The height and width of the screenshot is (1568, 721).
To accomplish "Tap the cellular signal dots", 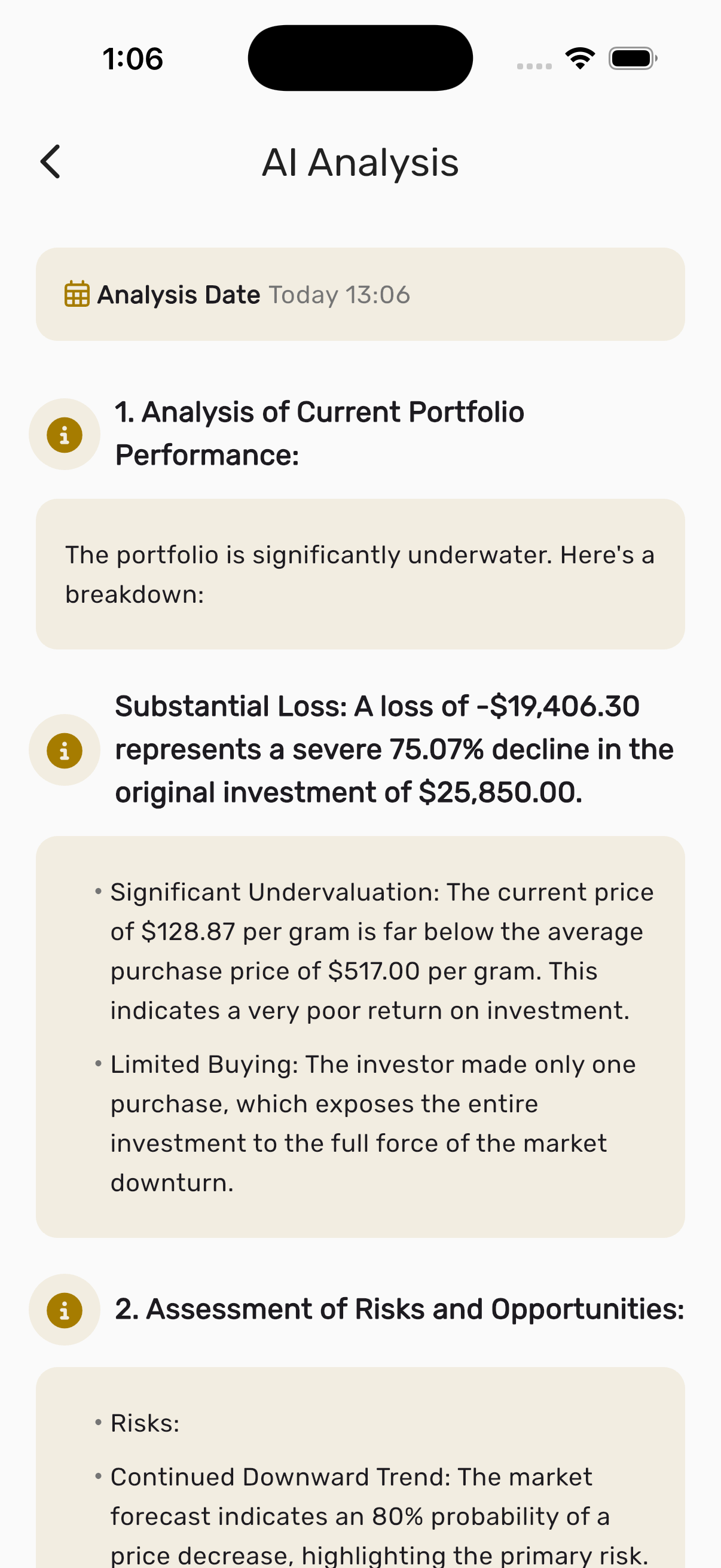I will [534, 66].
